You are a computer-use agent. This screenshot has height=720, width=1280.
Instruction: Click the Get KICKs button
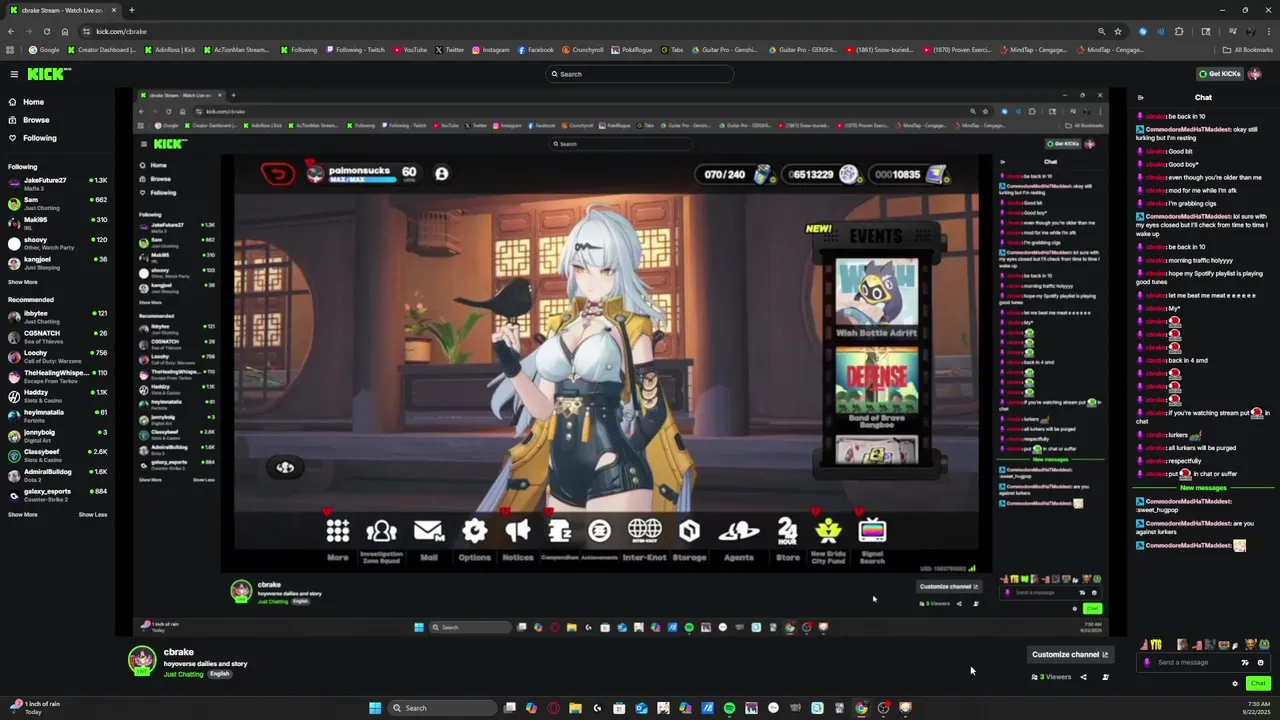tap(1220, 74)
